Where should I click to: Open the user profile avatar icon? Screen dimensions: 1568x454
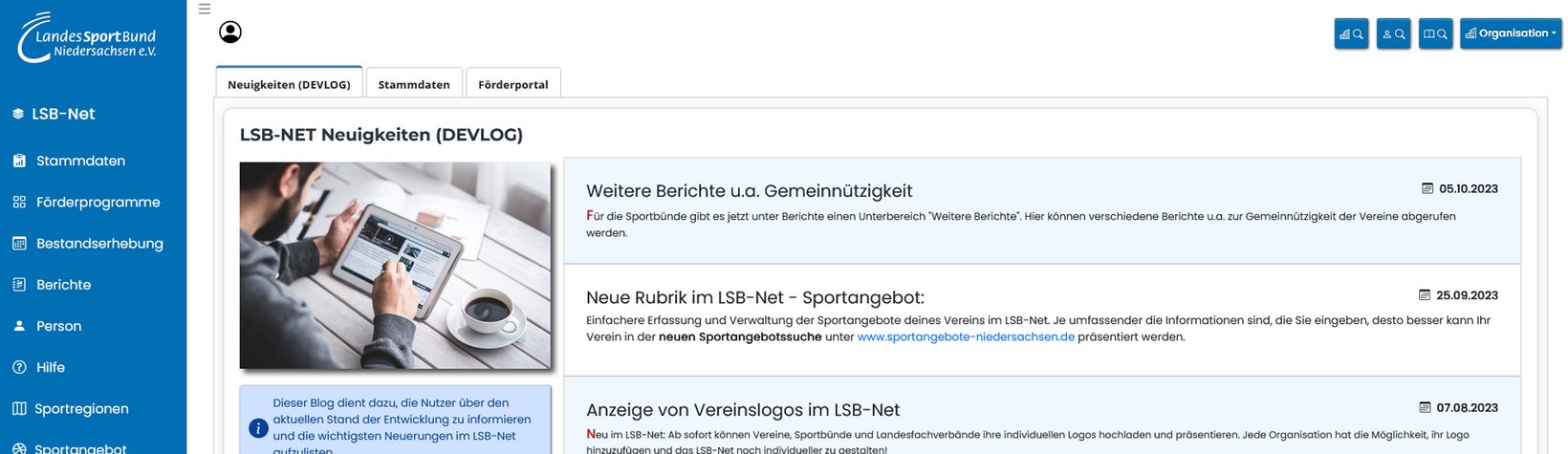point(230,32)
